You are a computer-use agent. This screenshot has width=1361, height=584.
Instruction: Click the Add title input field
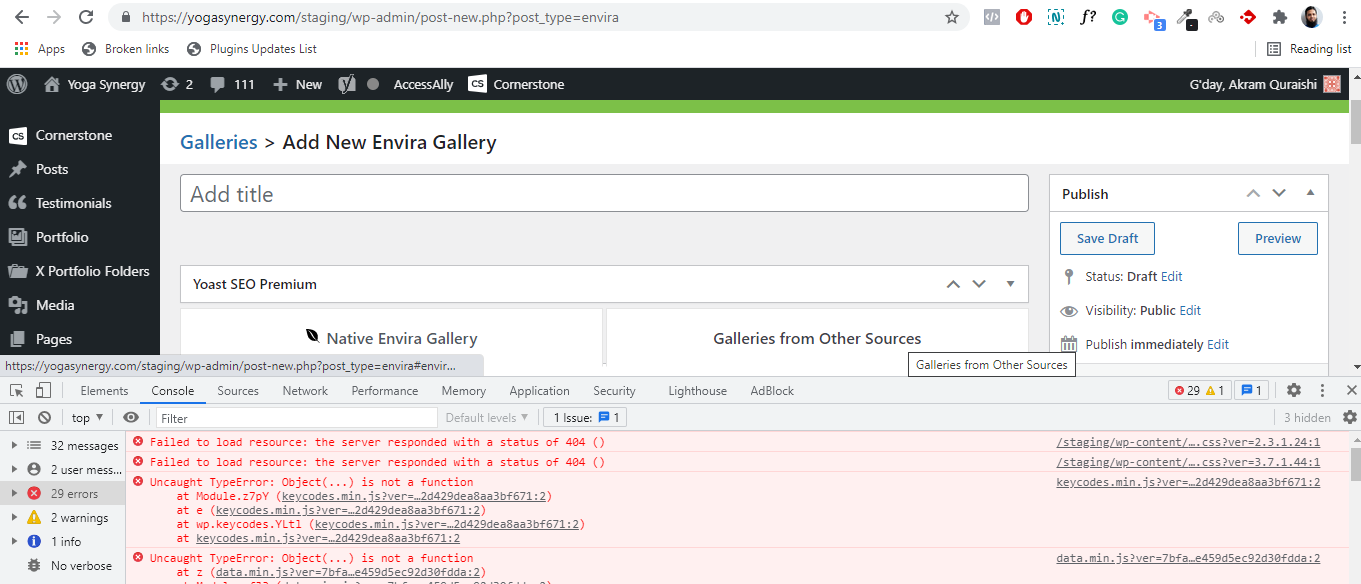604,194
